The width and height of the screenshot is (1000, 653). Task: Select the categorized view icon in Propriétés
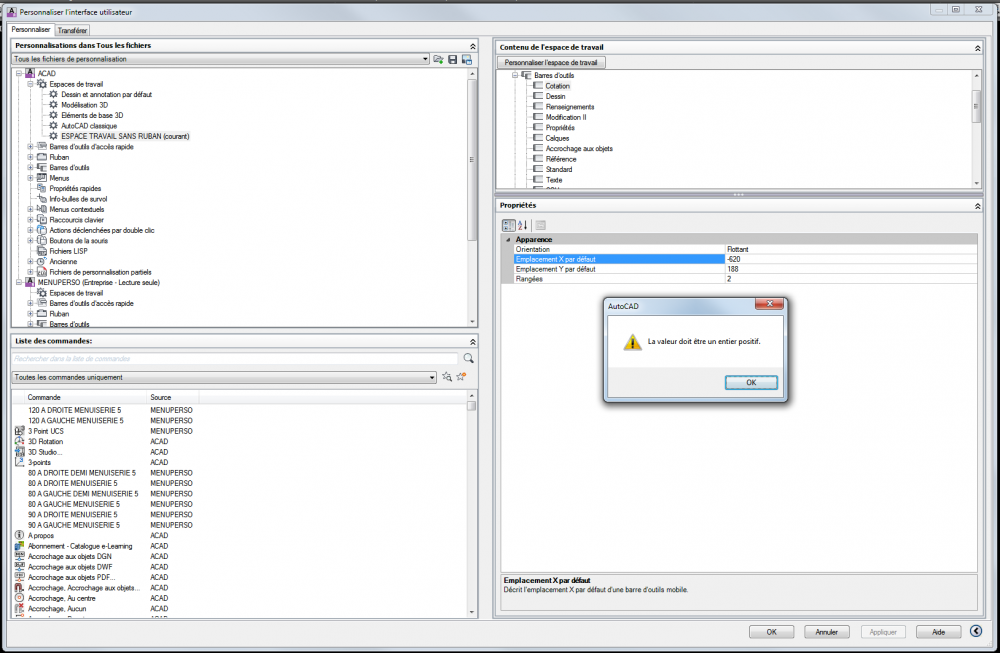(508, 225)
